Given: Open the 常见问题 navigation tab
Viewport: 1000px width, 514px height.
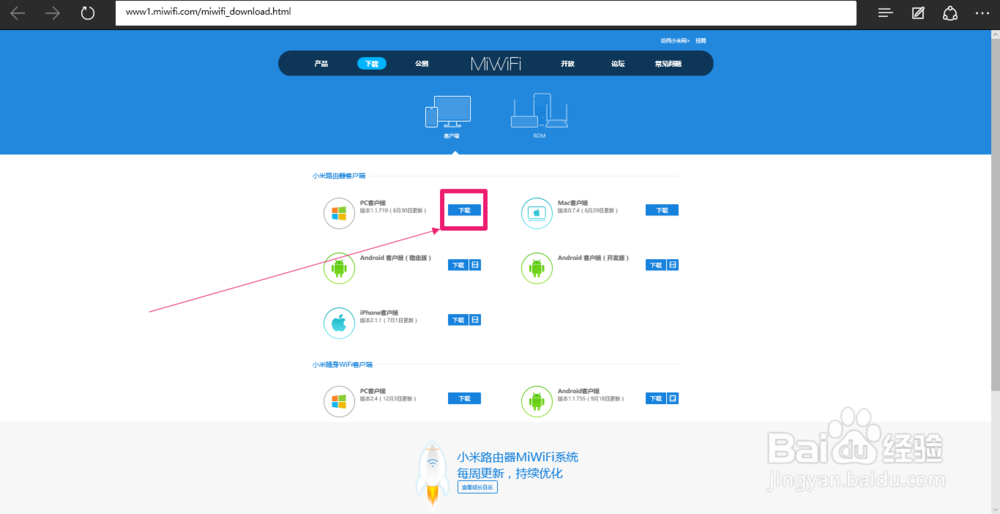Looking at the screenshot, I should pos(668,64).
